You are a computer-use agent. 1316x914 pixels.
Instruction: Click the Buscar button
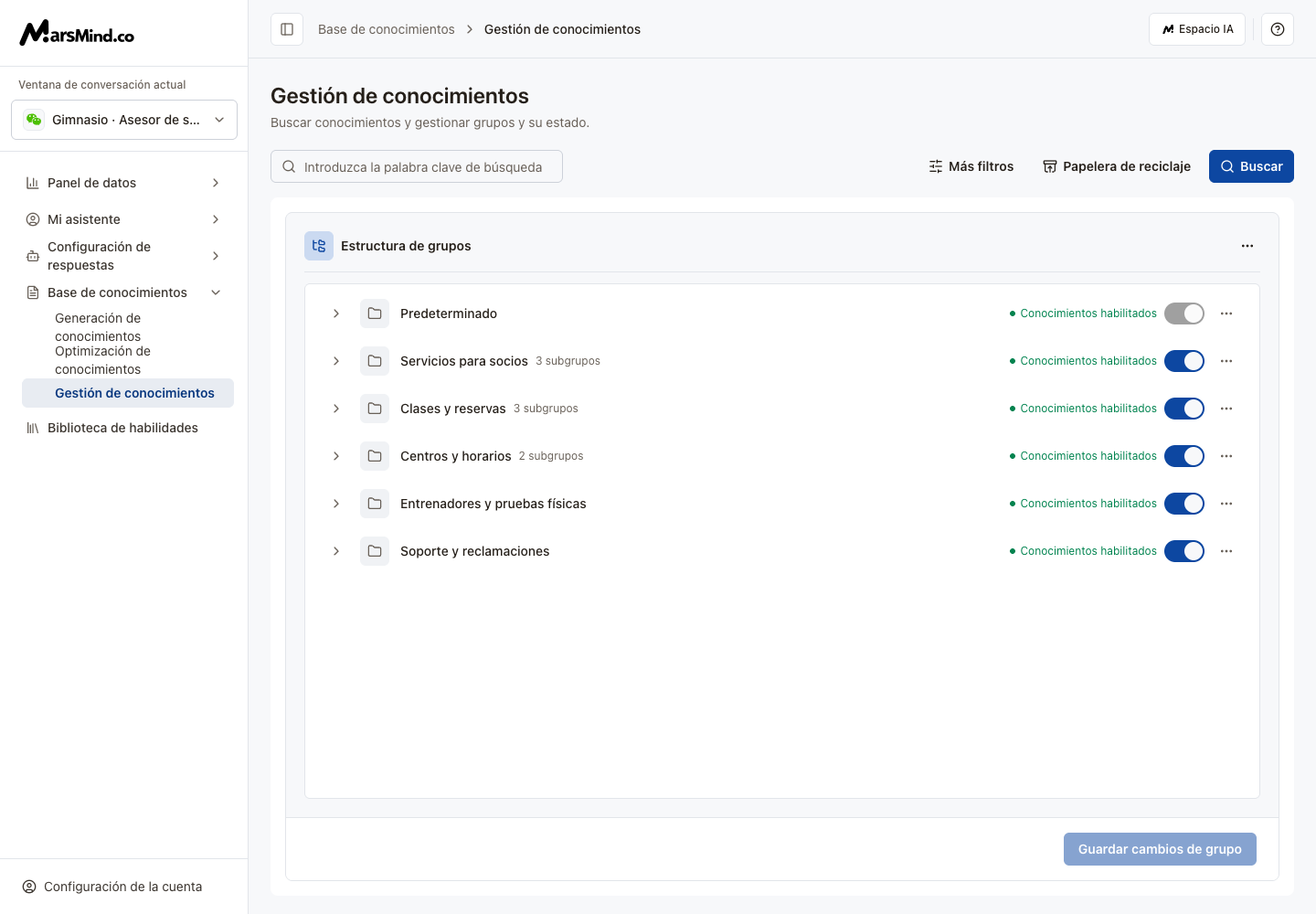coord(1251,166)
